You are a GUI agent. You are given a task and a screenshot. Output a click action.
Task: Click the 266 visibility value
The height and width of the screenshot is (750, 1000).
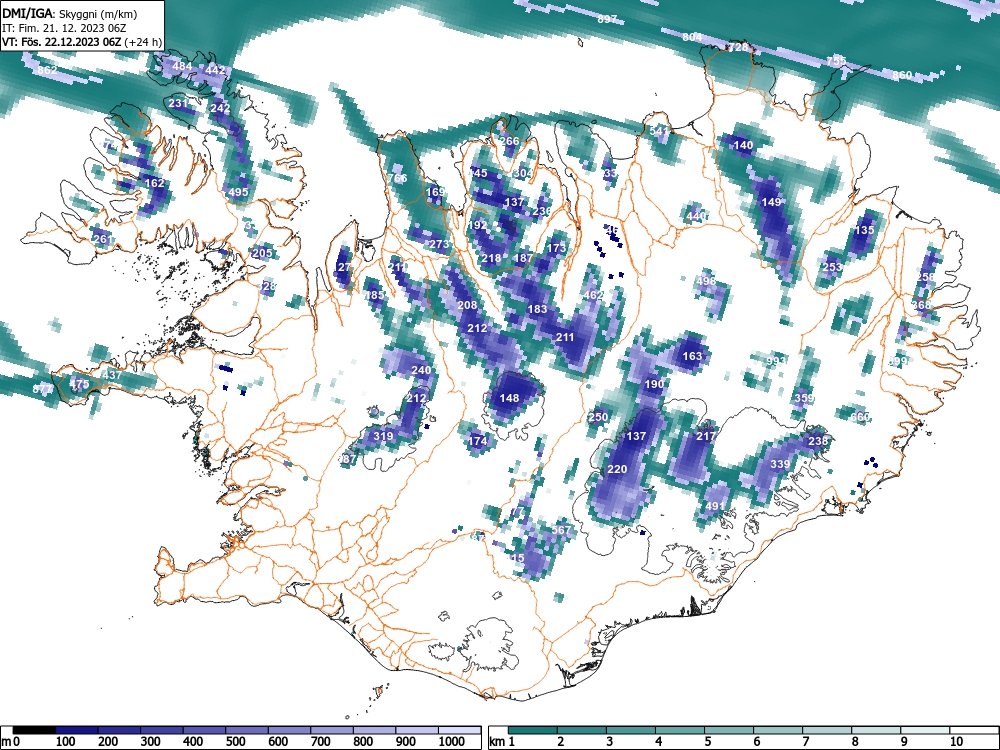pos(509,142)
